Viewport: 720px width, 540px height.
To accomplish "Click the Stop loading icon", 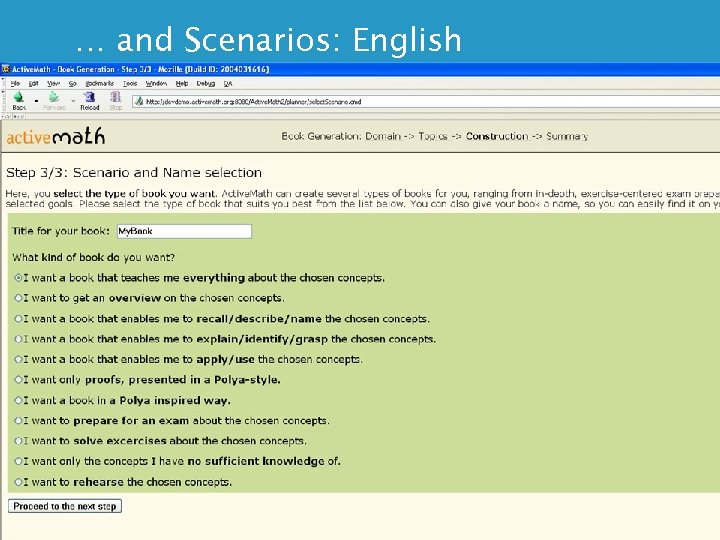I will 115,97.
